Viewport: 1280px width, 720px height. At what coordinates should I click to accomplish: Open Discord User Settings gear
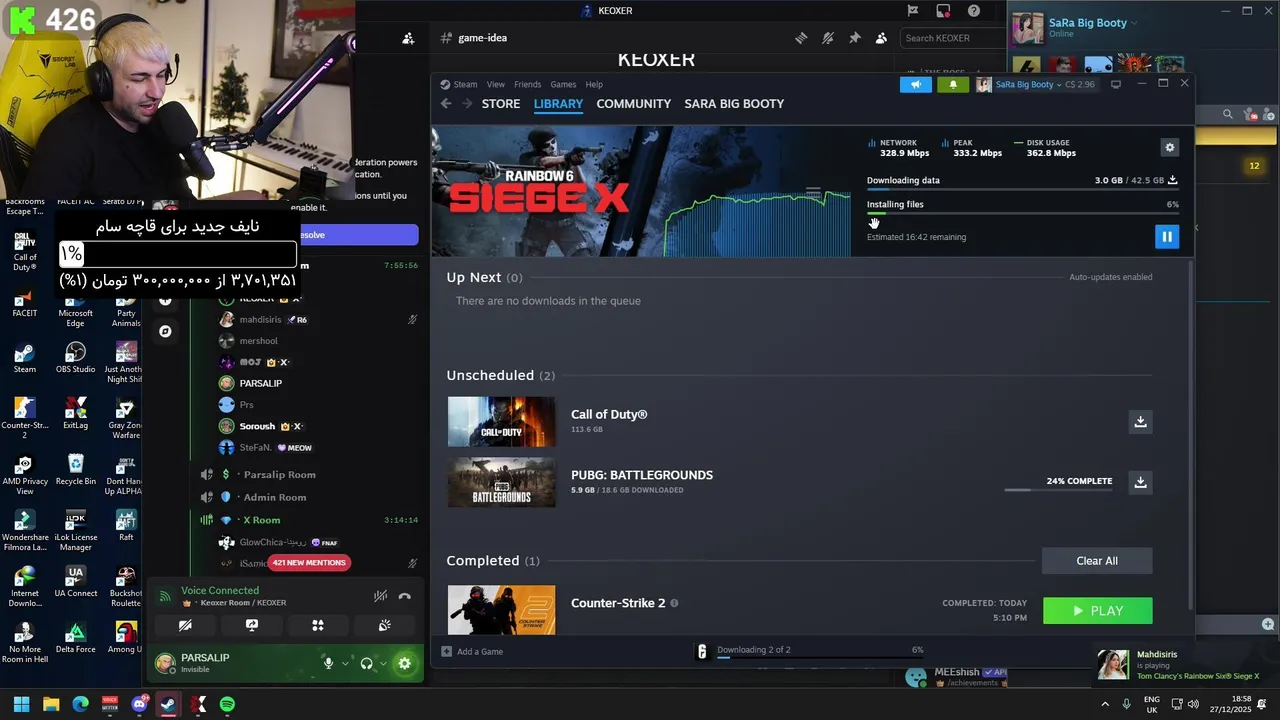coord(405,663)
